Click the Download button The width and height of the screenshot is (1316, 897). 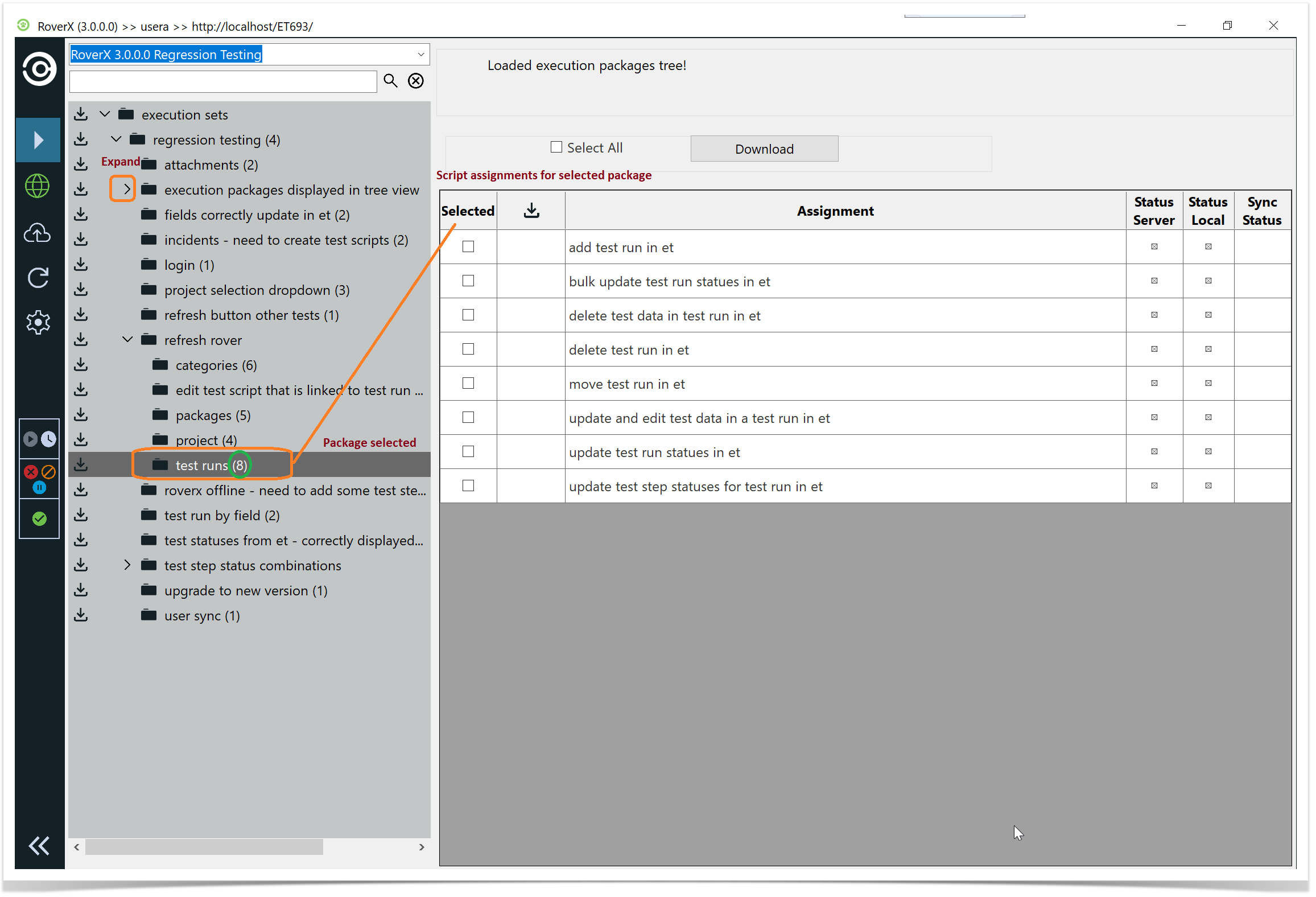pyautogui.click(x=764, y=149)
